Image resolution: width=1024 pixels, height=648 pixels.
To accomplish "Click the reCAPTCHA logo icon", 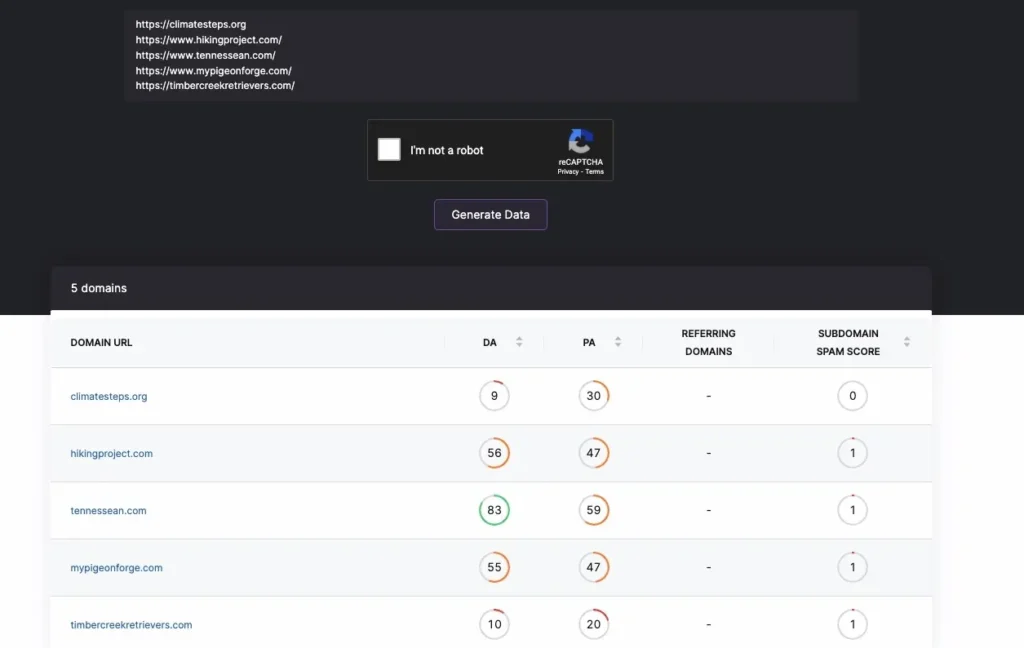I will tap(580, 141).
